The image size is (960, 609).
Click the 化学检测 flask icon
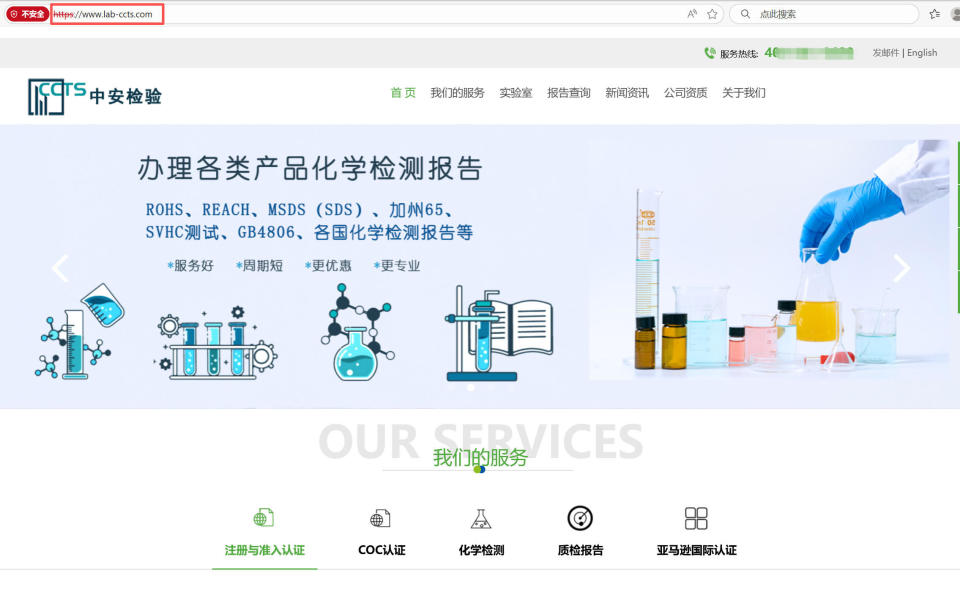pos(482,516)
